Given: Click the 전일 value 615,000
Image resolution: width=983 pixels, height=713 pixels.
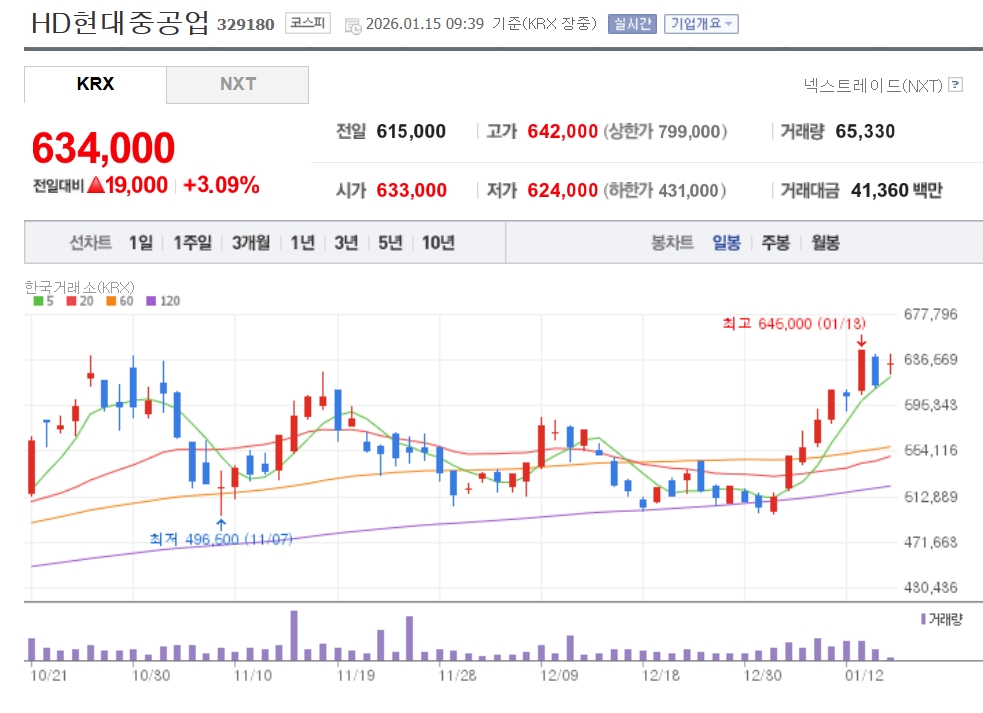Looking at the screenshot, I should [411, 131].
